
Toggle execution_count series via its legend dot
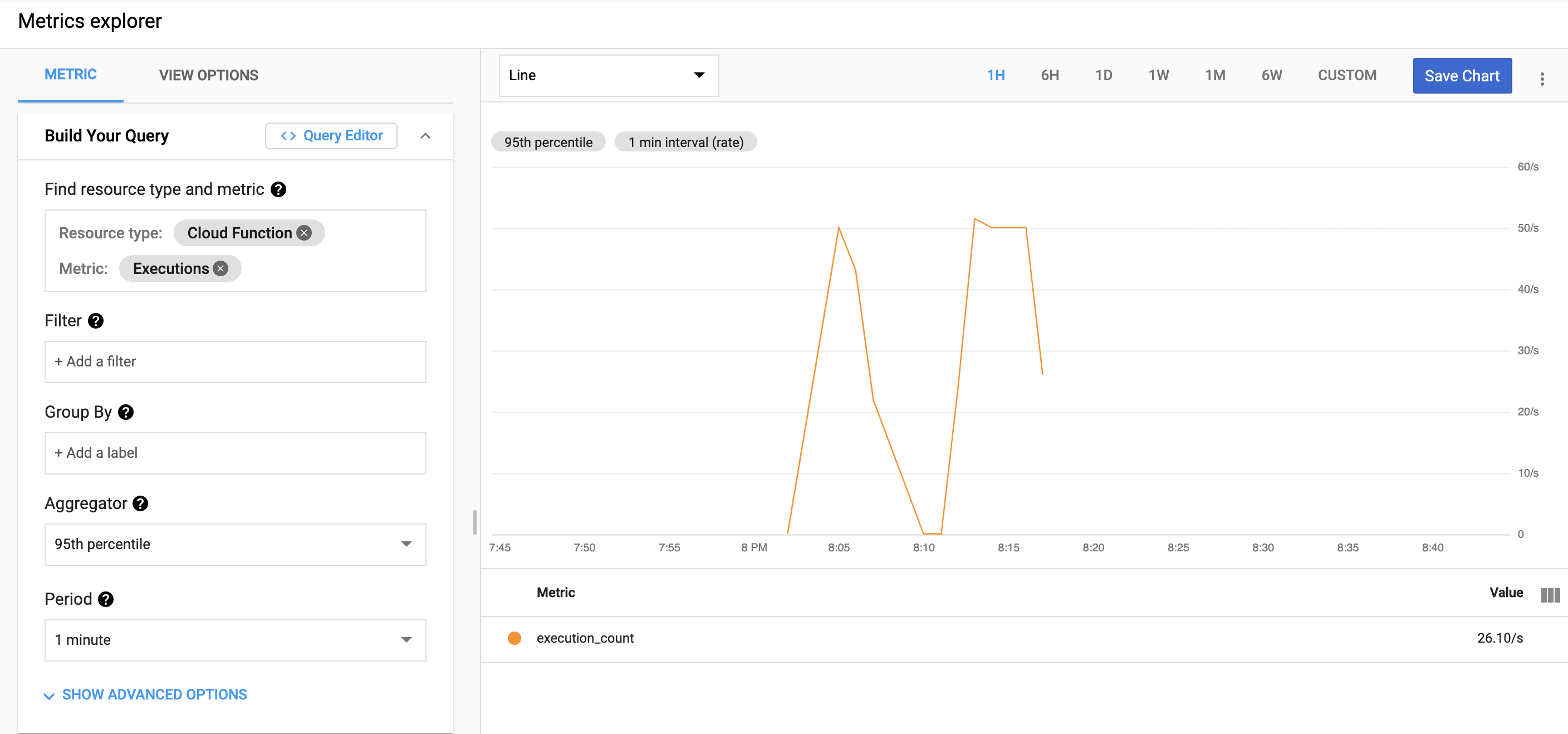515,638
